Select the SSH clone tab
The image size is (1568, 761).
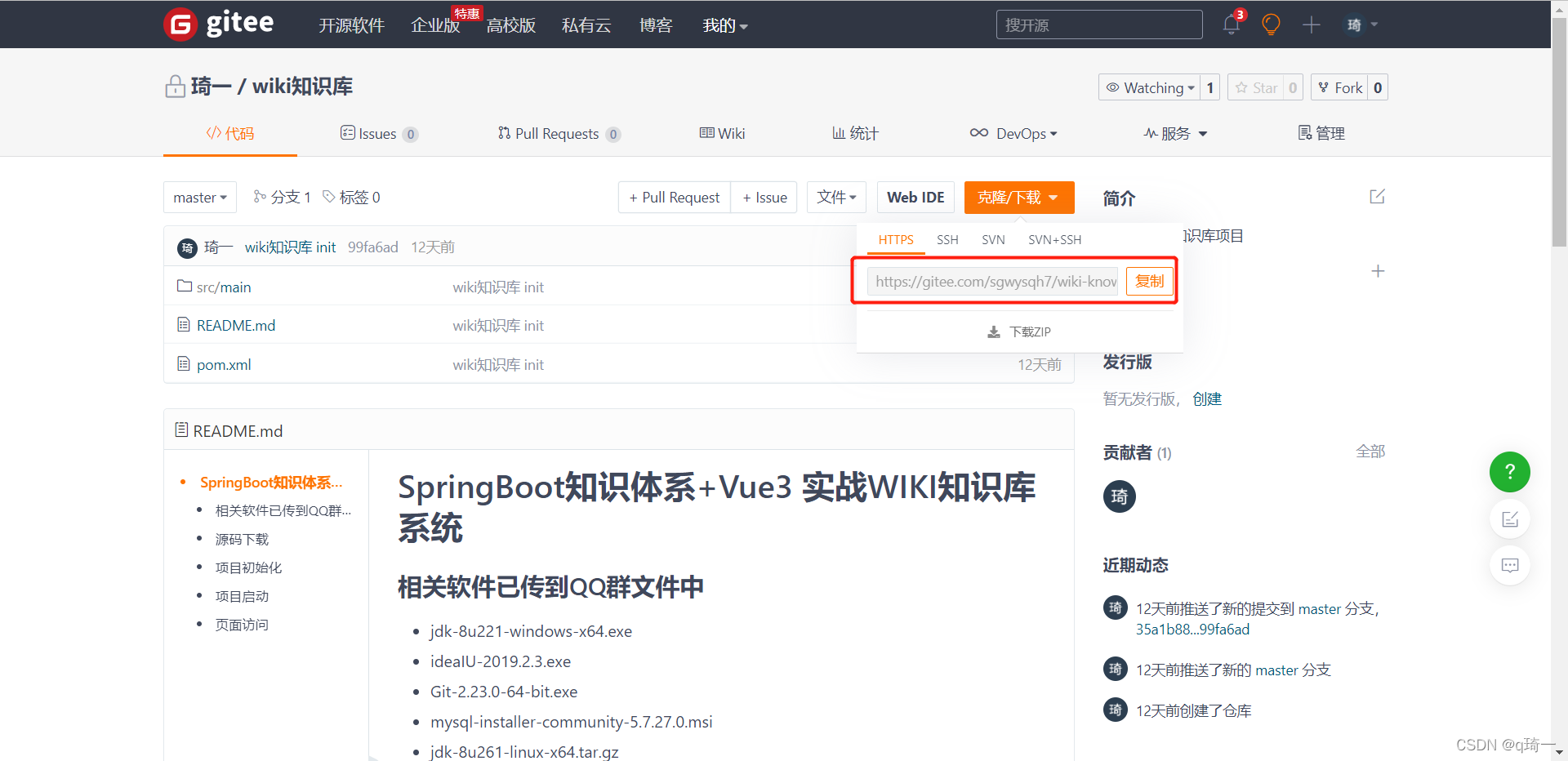click(947, 239)
